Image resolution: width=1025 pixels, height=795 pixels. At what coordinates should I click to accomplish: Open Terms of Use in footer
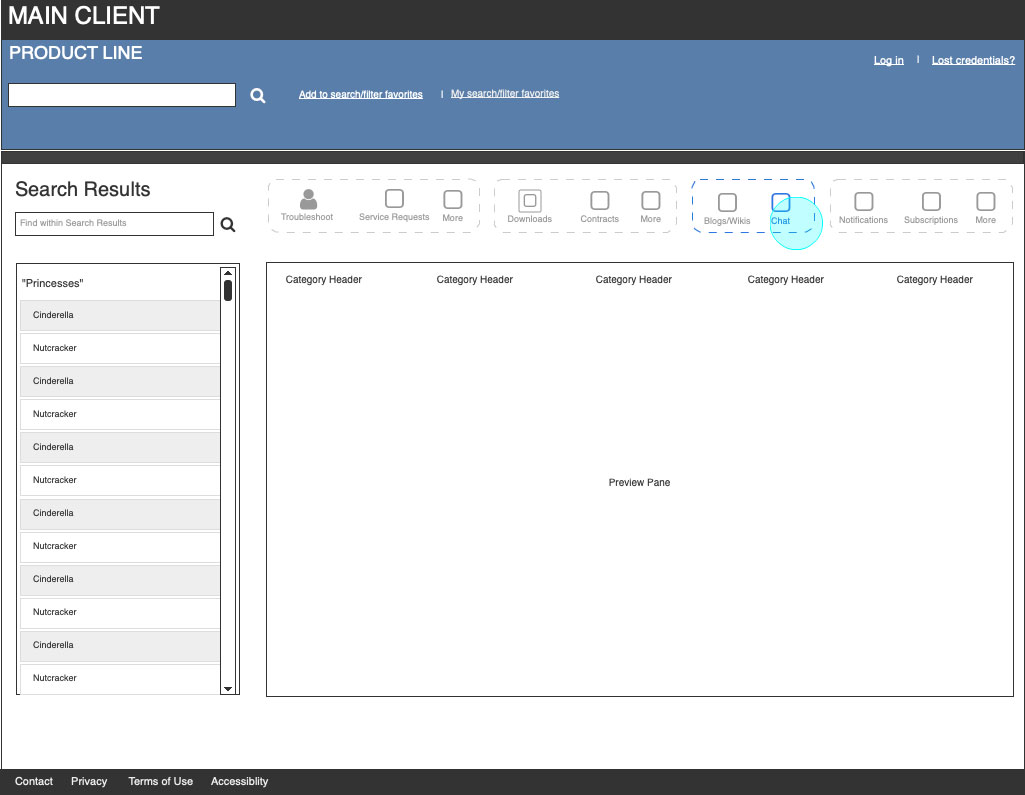click(160, 782)
